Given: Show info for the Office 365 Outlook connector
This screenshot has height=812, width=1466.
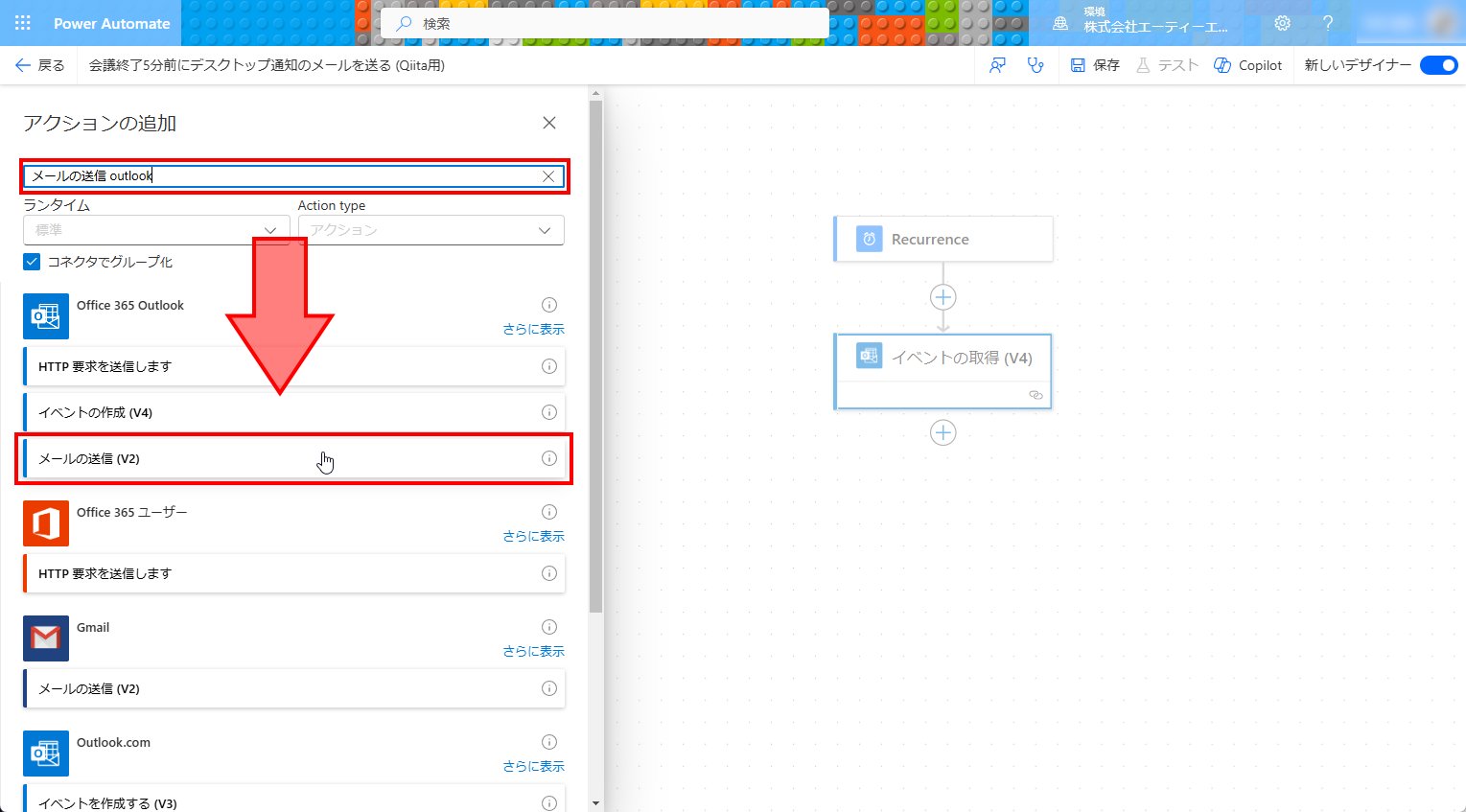Looking at the screenshot, I should 549,305.
